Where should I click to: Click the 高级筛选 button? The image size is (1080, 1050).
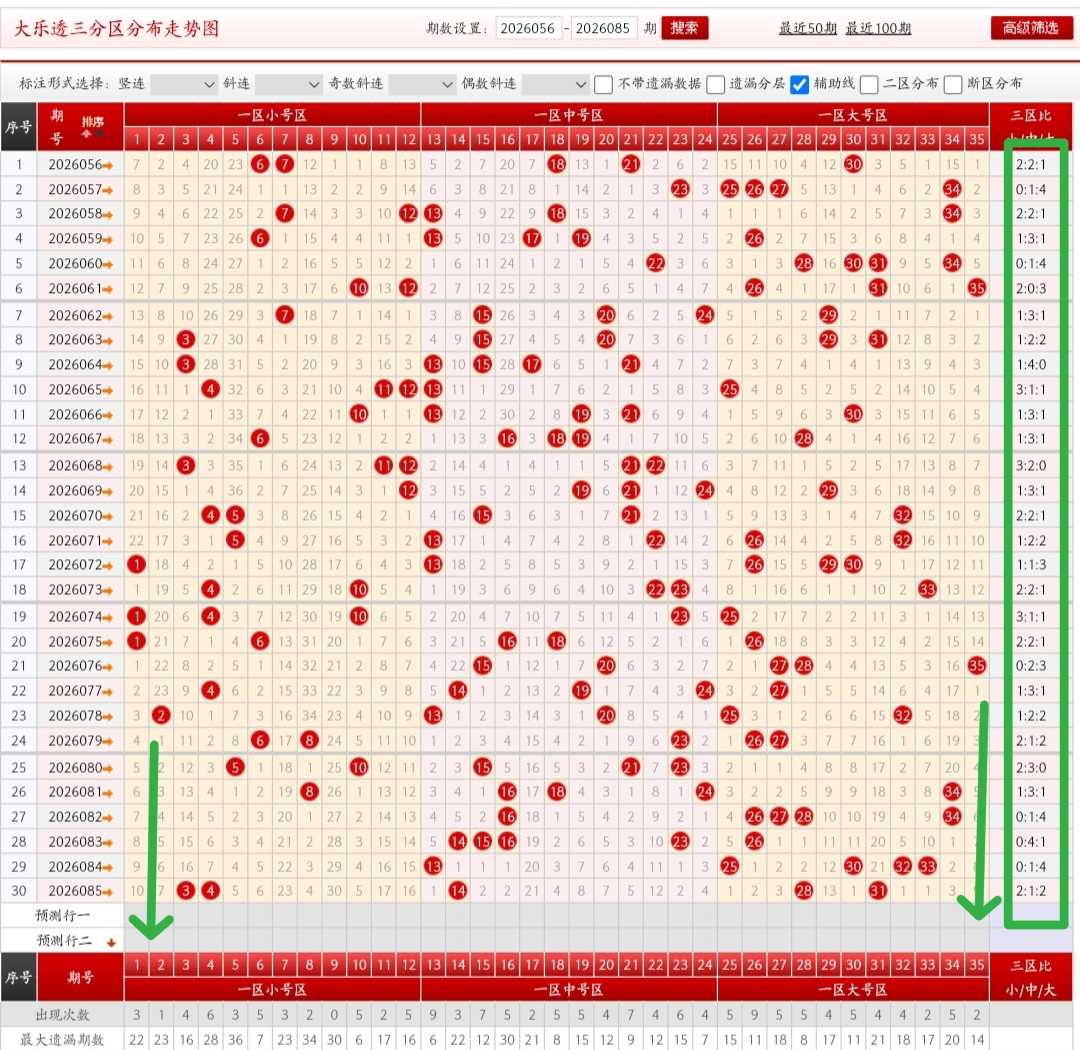click(x=1031, y=28)
